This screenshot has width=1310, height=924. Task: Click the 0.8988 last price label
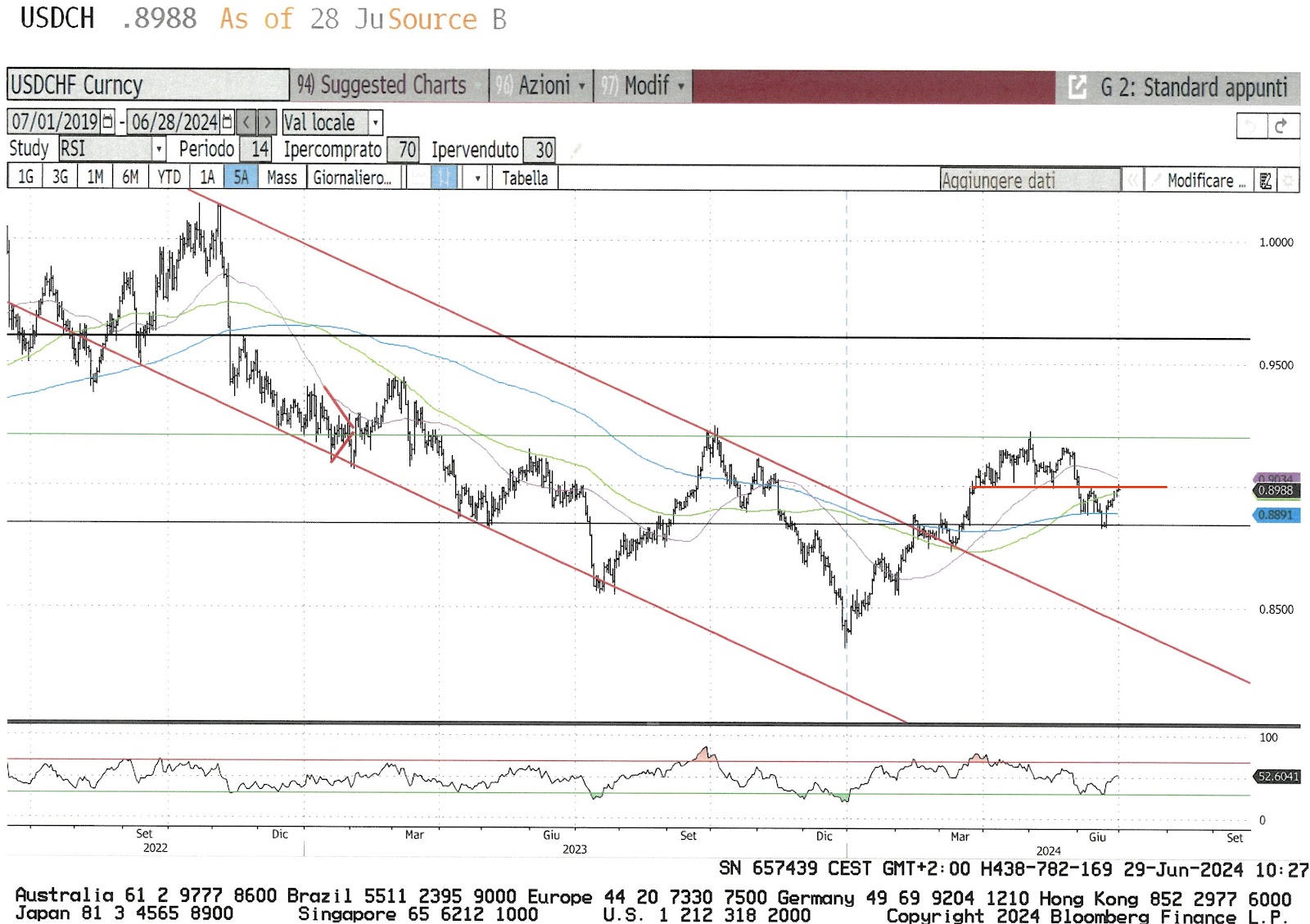click(1276, 490)
